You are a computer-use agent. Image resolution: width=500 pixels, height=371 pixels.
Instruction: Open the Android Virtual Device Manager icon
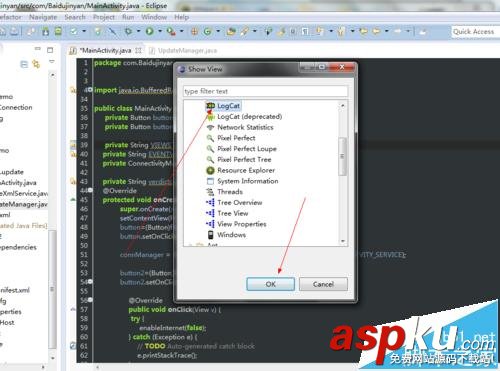59,31
